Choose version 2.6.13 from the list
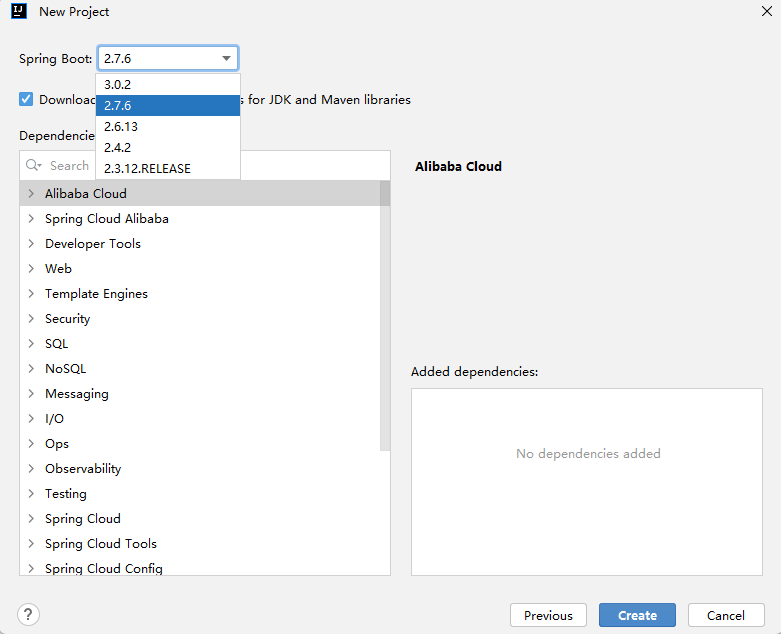Viewport: 781px width, 634px height. (x=168, y=127)
